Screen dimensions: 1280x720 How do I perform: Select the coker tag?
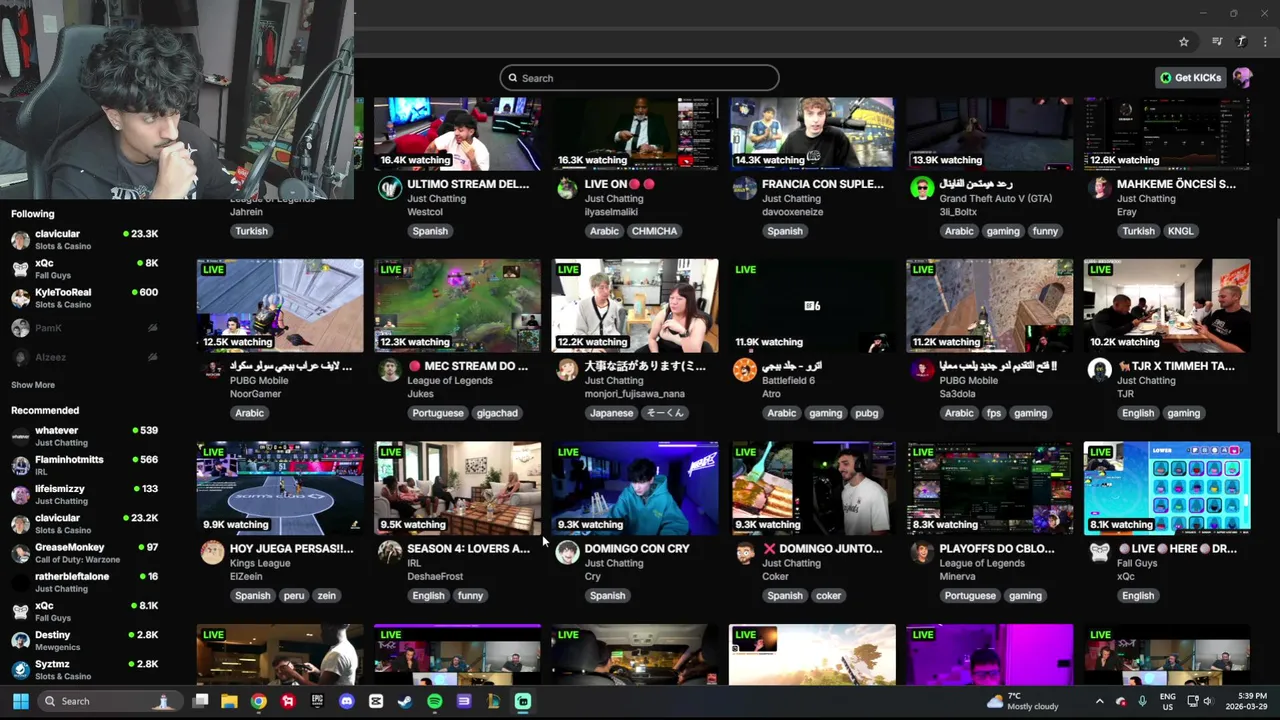click(828, 595)
